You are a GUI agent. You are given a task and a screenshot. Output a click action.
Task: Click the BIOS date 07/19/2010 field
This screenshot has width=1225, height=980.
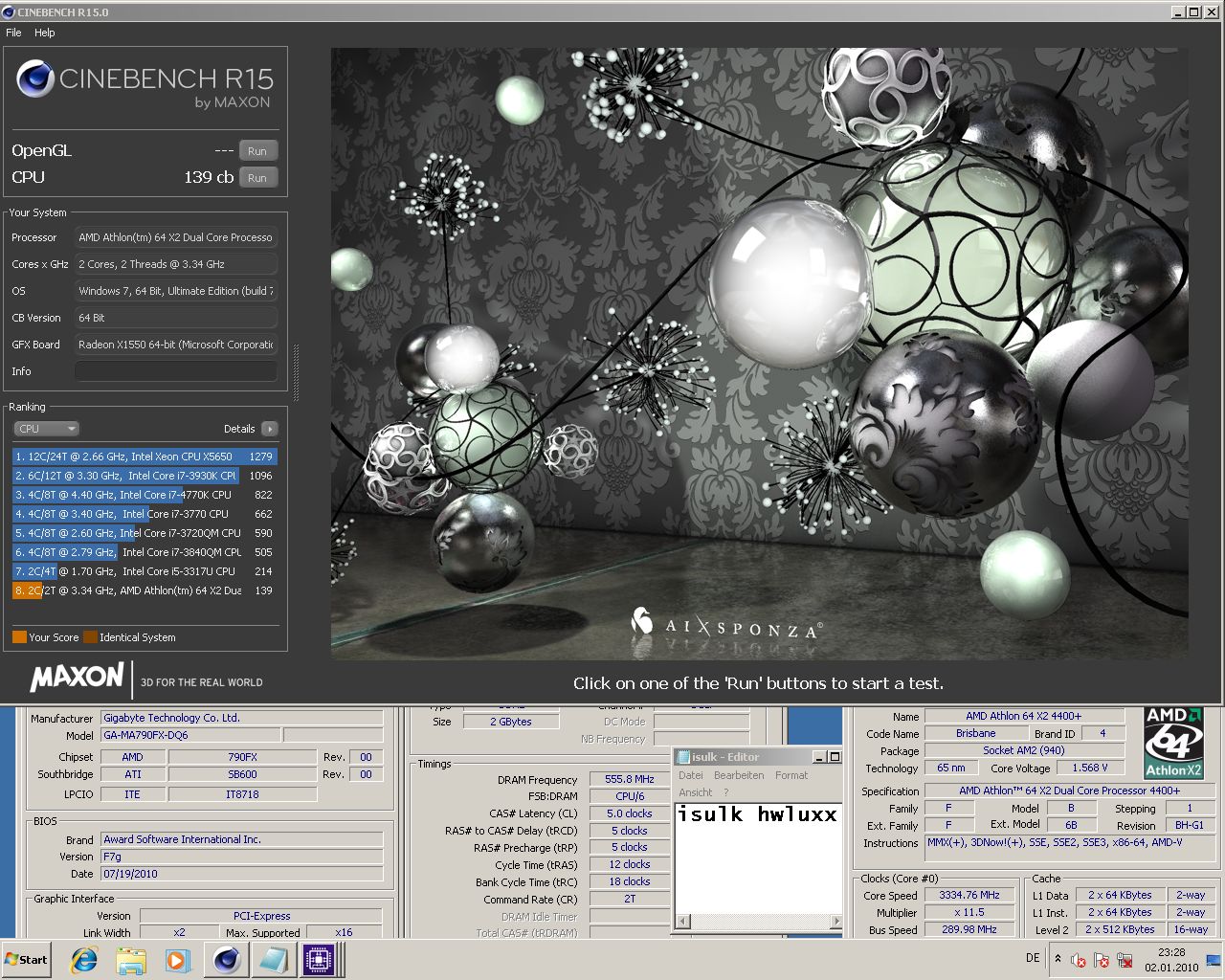(242, 874)
